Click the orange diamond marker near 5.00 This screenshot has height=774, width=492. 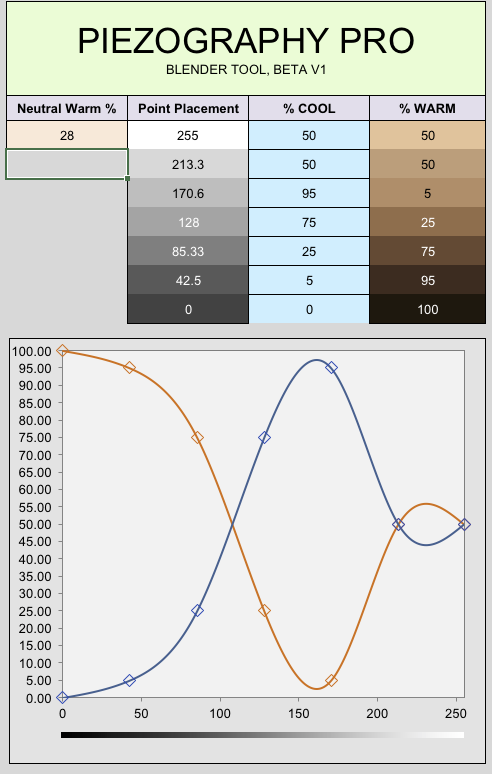[332, 681]
